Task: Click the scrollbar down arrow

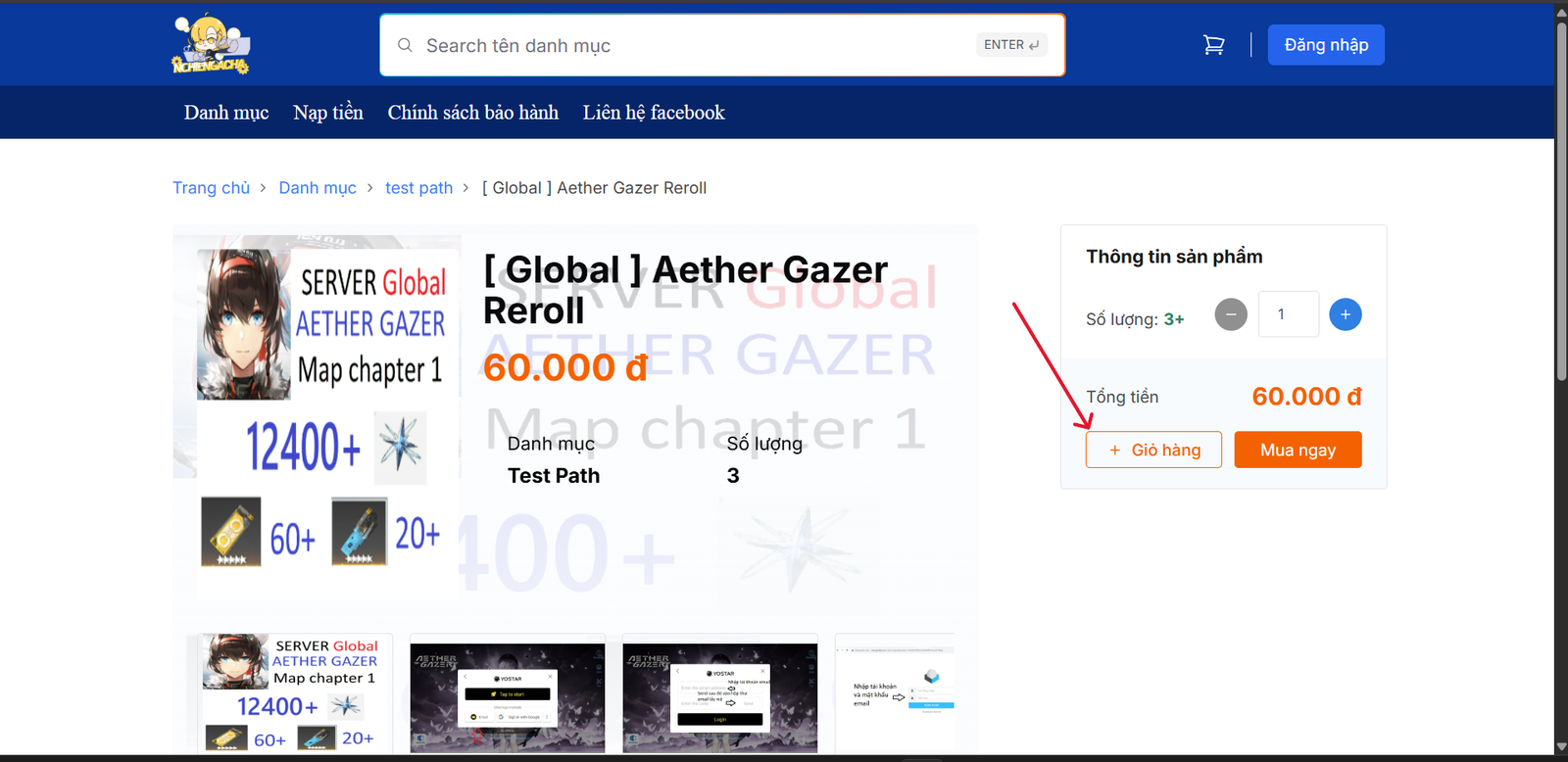Action: click(x=1561, y=747)
